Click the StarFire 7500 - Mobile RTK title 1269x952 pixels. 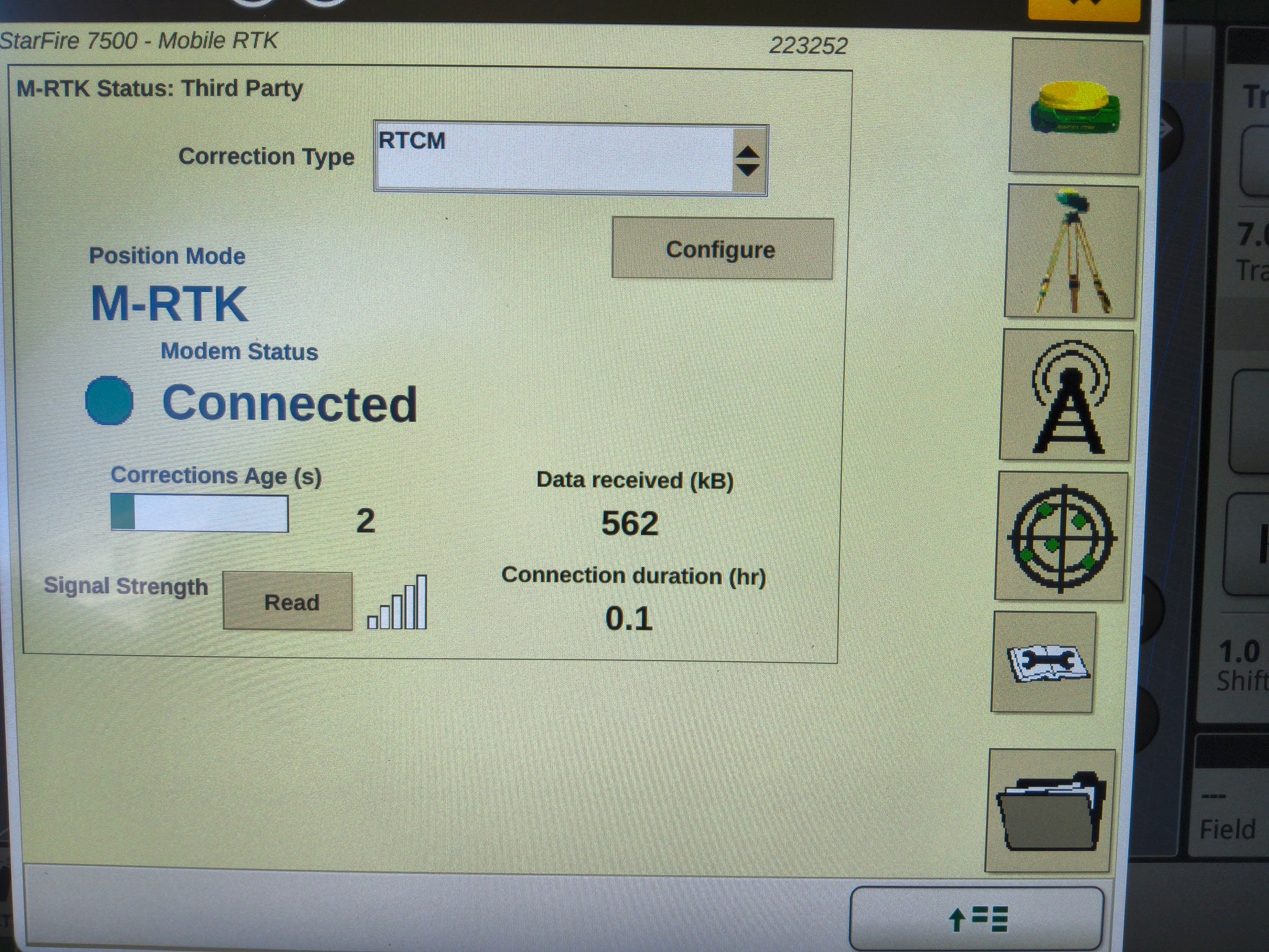(138, 40)
